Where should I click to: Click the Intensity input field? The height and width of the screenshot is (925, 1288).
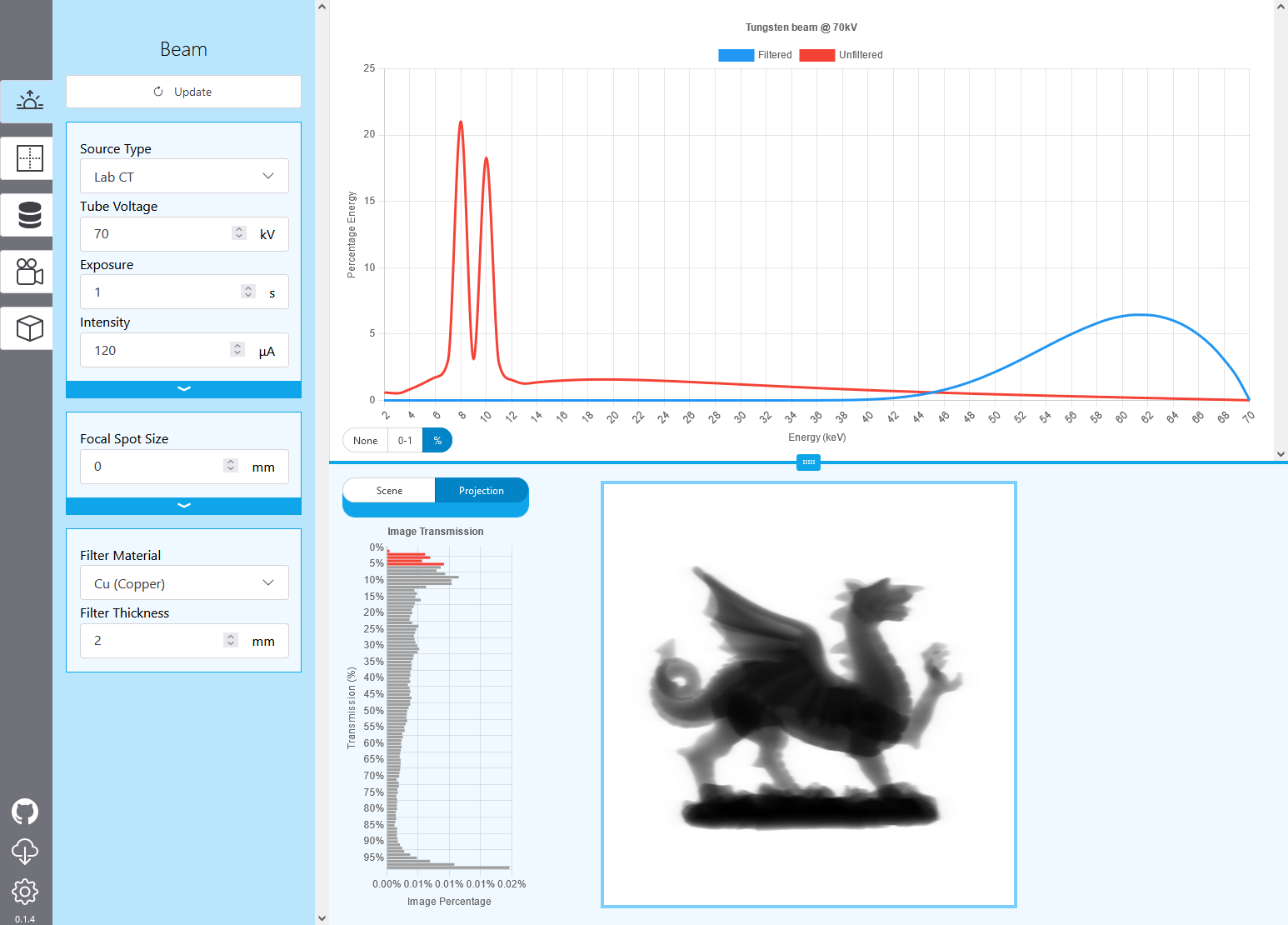pyautogui.click(x=184, y=350)
